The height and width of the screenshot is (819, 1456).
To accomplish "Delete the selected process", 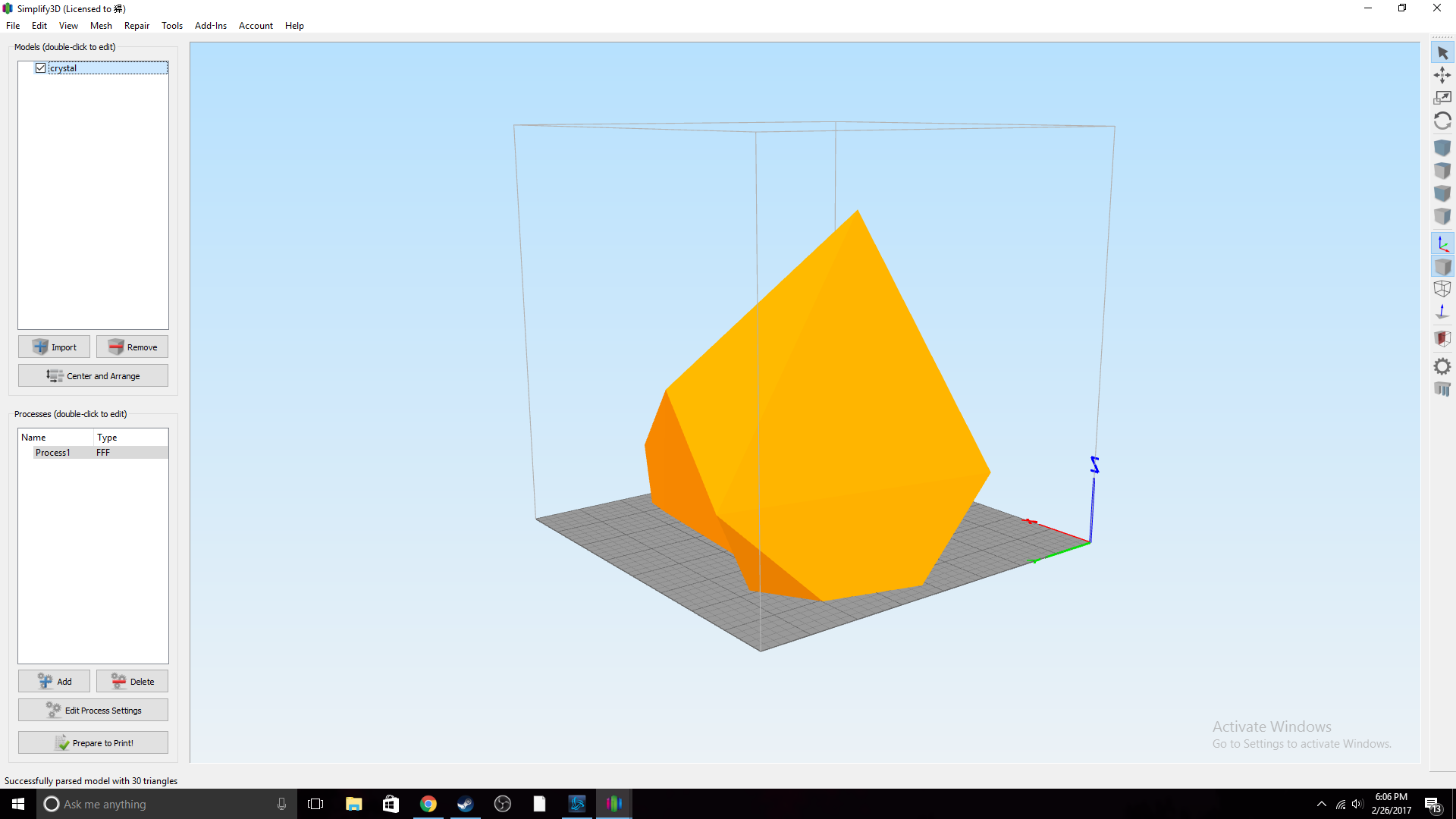I will click(132, 681).
